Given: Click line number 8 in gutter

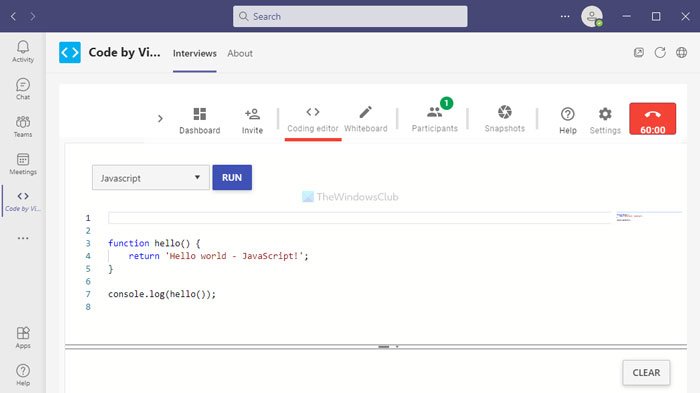Looking at the screenshot, I should point(88,307).
